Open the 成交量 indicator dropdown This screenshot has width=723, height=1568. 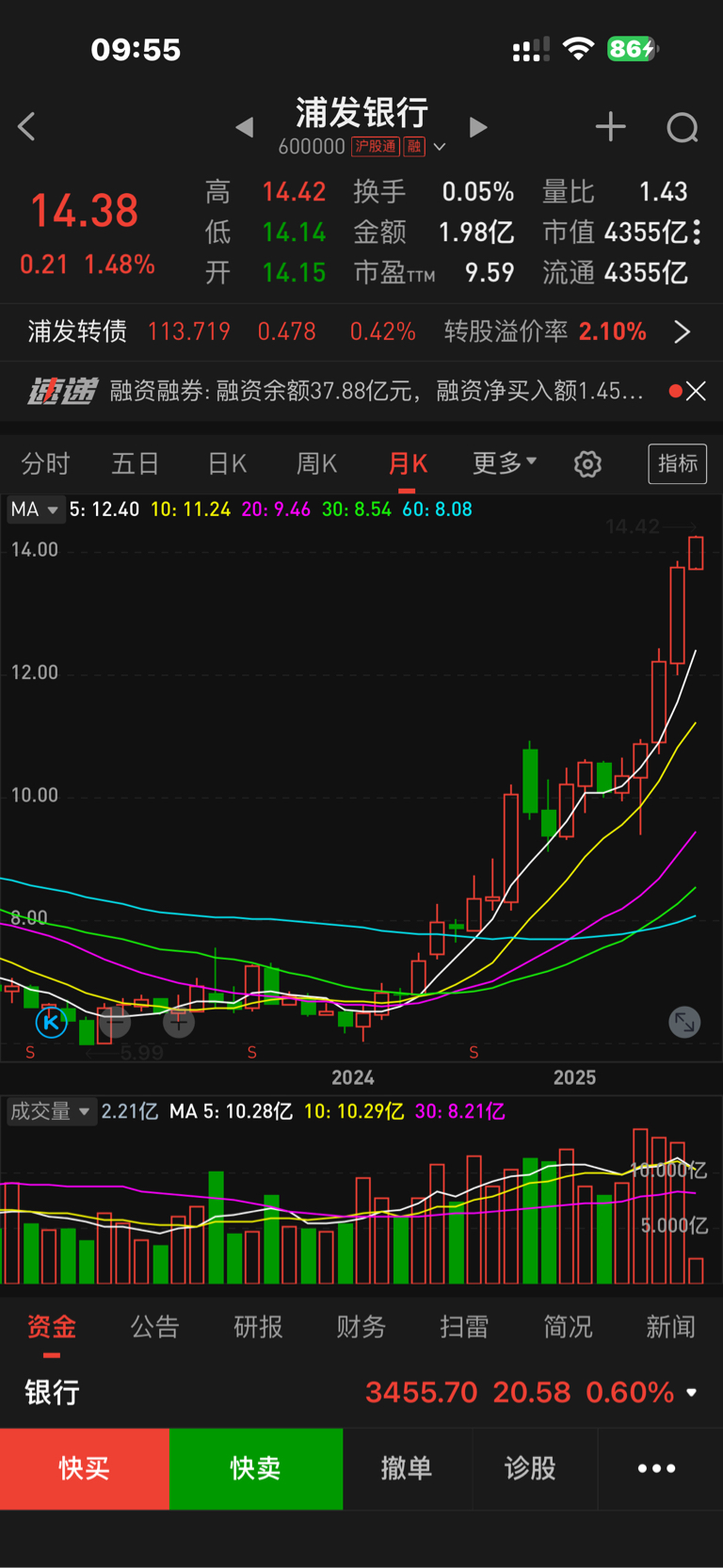[x=50, y=1111]
